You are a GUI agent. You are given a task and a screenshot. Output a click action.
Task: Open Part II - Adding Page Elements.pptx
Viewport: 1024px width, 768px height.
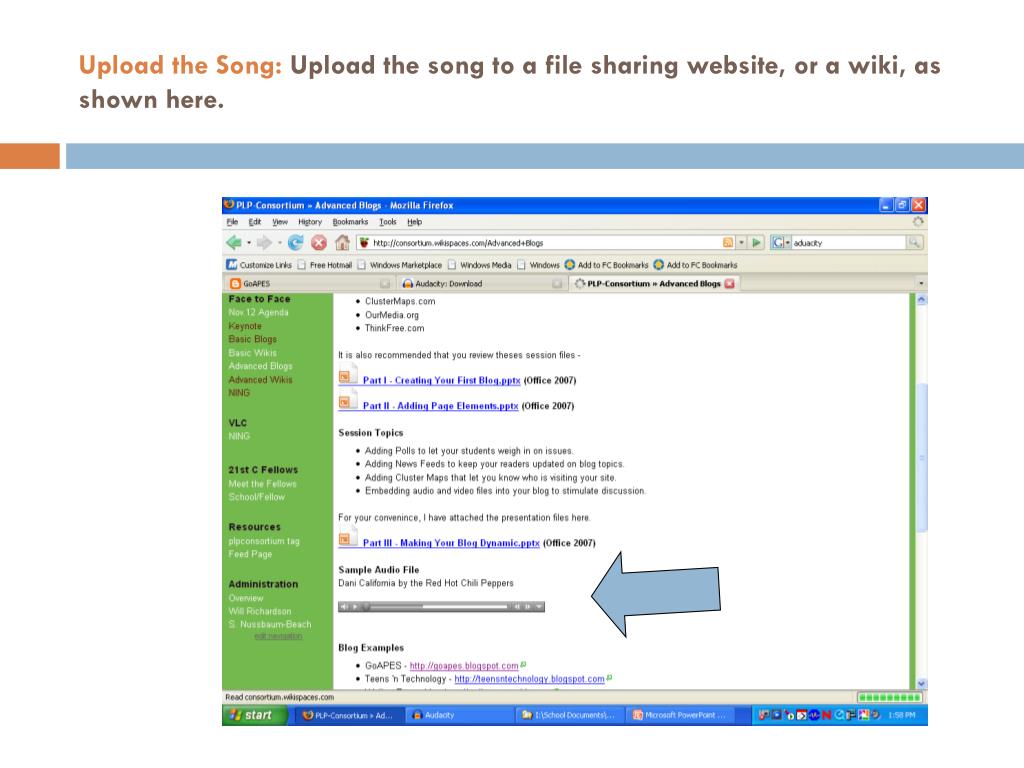pyautogui.click(x=441, y=406)
